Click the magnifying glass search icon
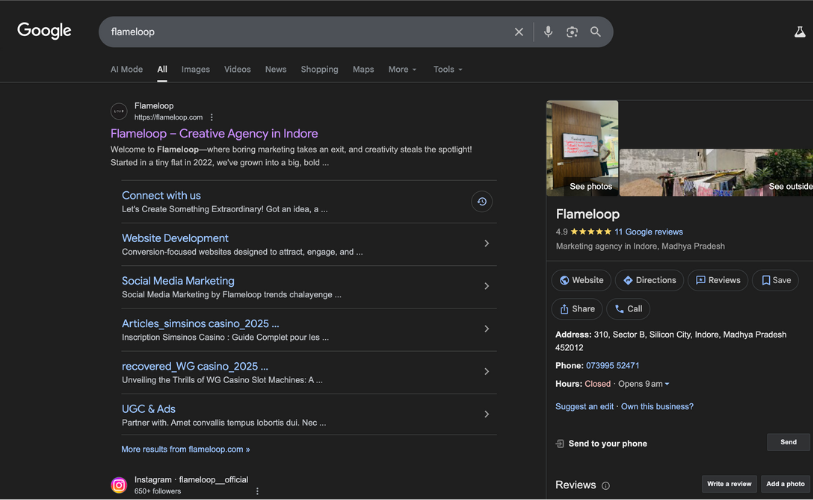 click(x=595, y=32)
